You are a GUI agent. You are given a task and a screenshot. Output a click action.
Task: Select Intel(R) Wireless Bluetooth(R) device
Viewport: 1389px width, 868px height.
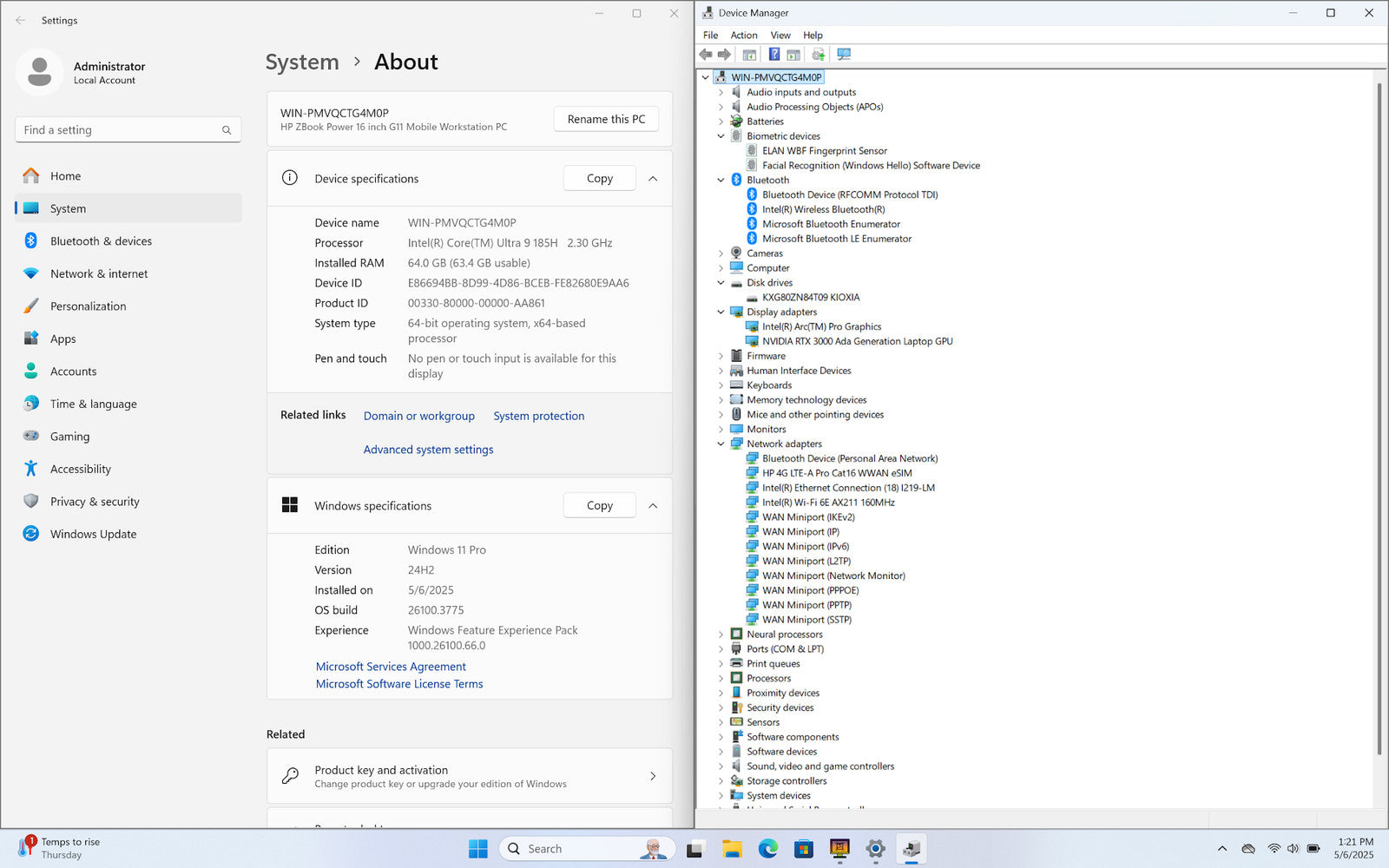(x=823, y=209)
